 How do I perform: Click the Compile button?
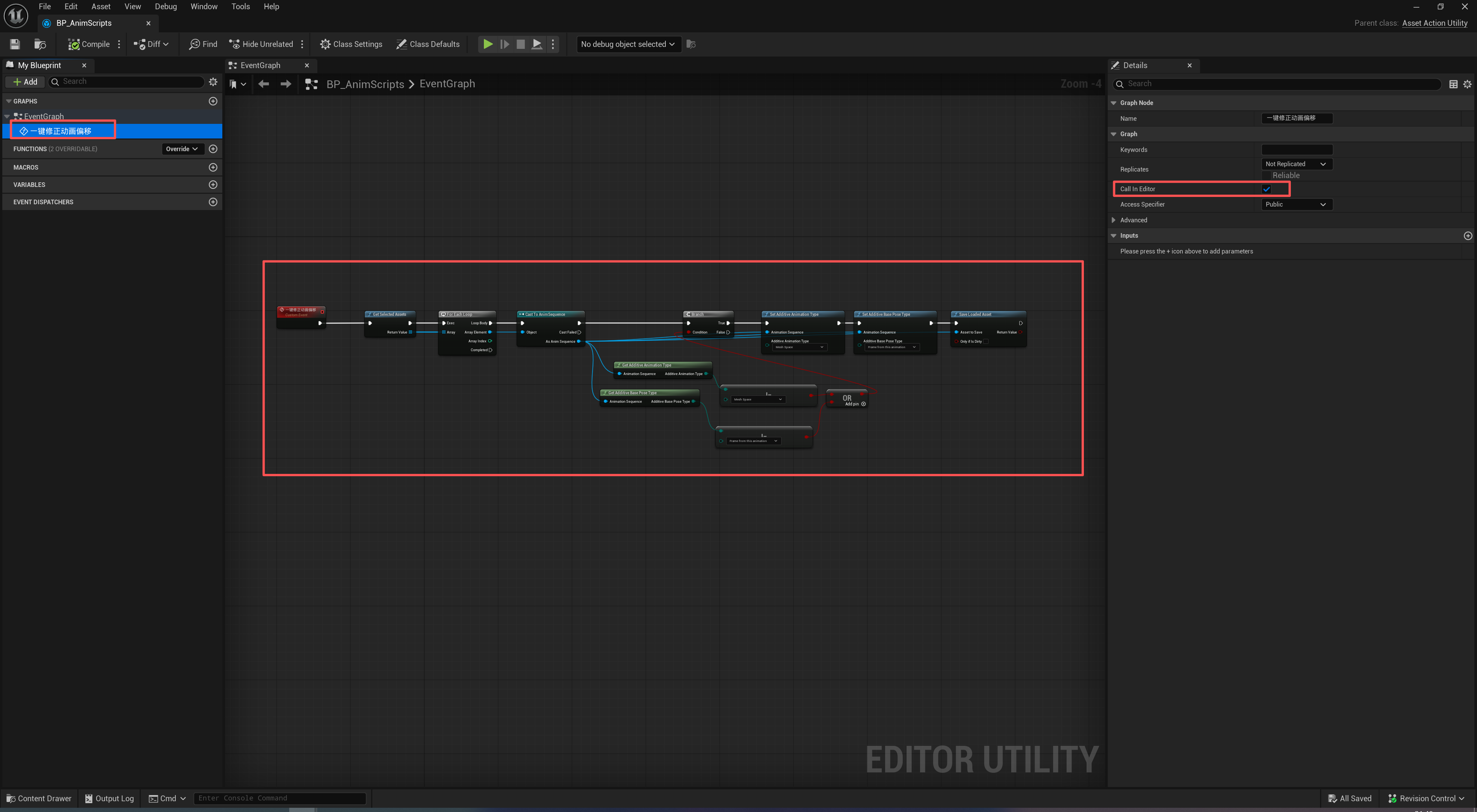coord(89,44)
